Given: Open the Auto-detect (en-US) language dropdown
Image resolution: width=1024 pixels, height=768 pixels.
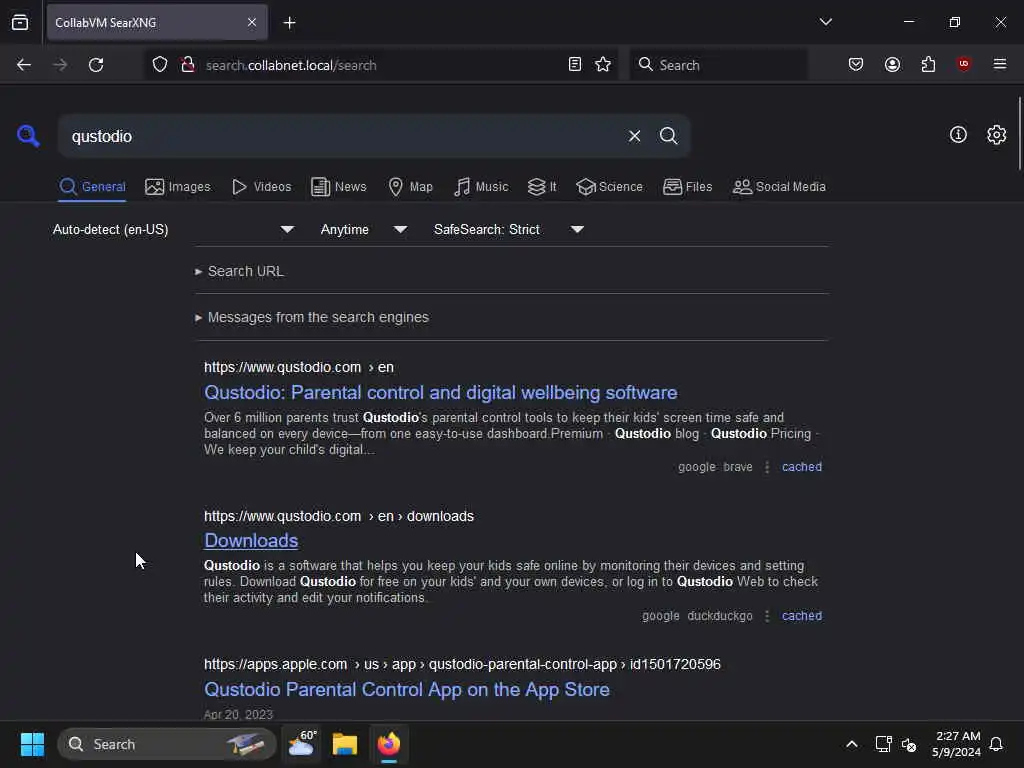Looking at the screenshot, I should point(173,229).
